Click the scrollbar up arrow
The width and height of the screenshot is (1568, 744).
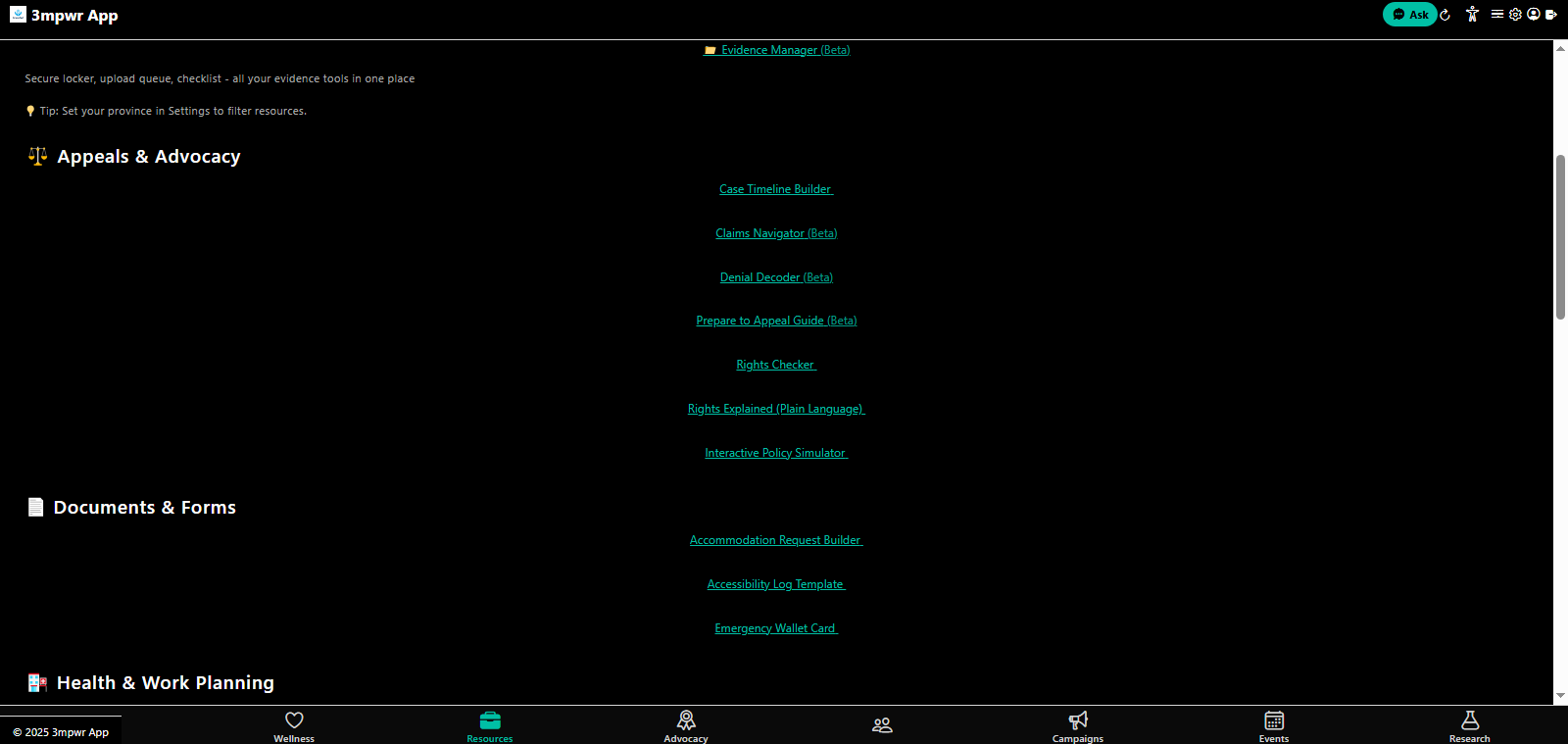[x=1560, y=47]
